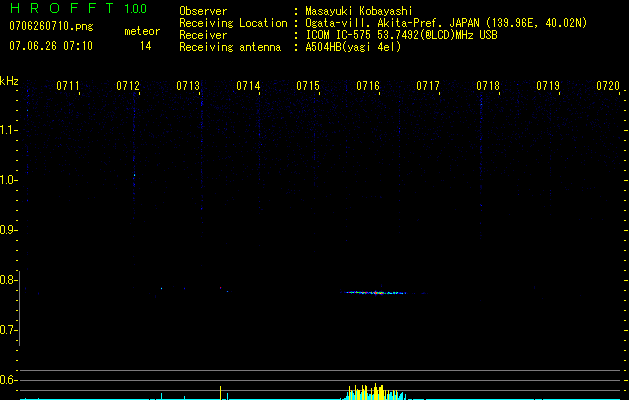Click the 0713 time marker

click(x=188, y=86)
